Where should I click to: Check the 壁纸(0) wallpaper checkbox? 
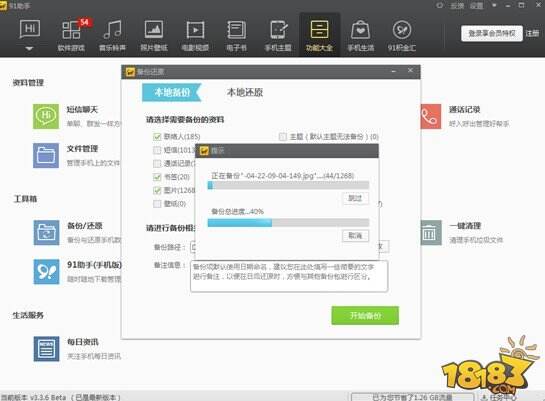click(157, 204)
